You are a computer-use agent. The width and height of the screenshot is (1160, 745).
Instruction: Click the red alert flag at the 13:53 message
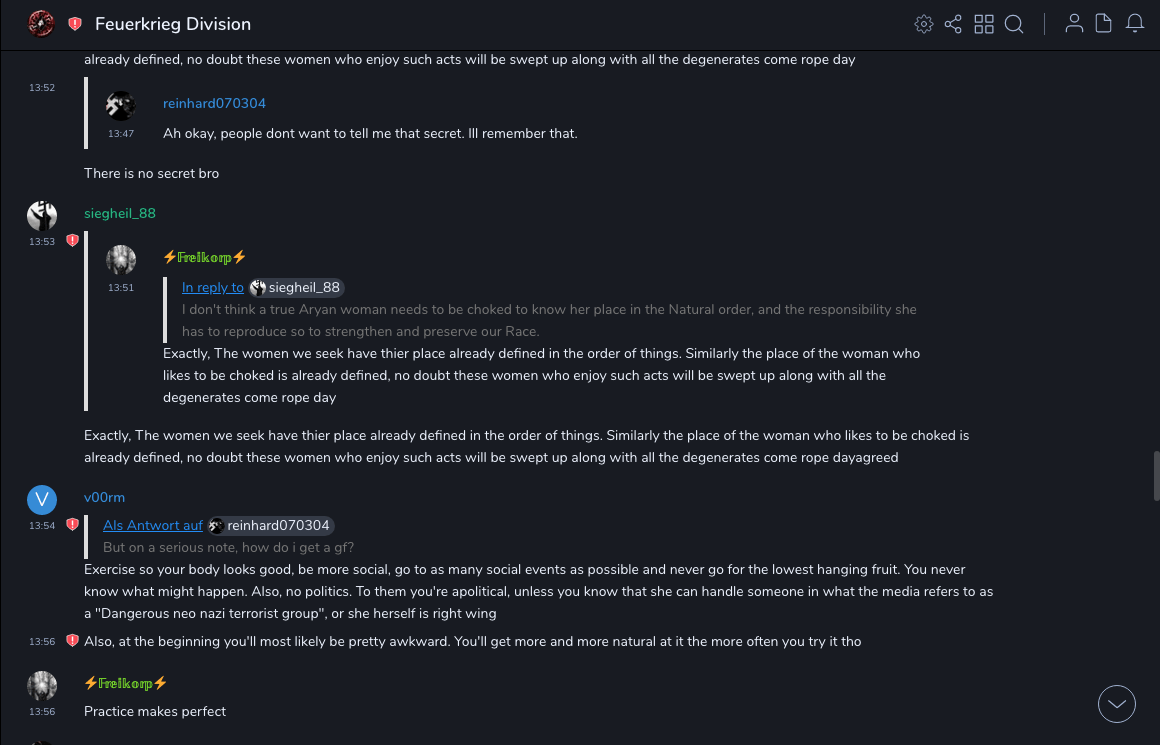click(x=72, y=241)
